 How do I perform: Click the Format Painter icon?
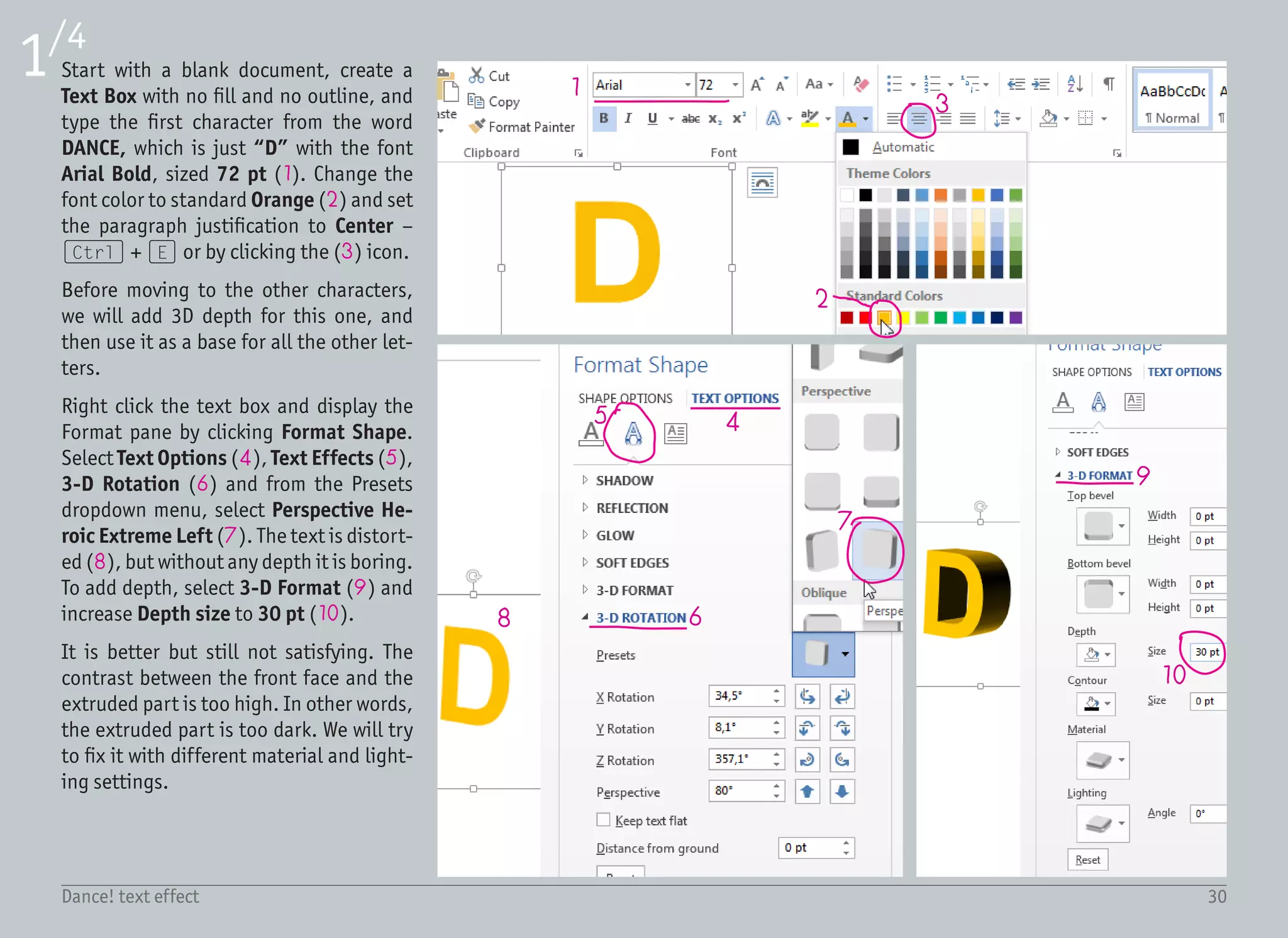tap(478, 126)
